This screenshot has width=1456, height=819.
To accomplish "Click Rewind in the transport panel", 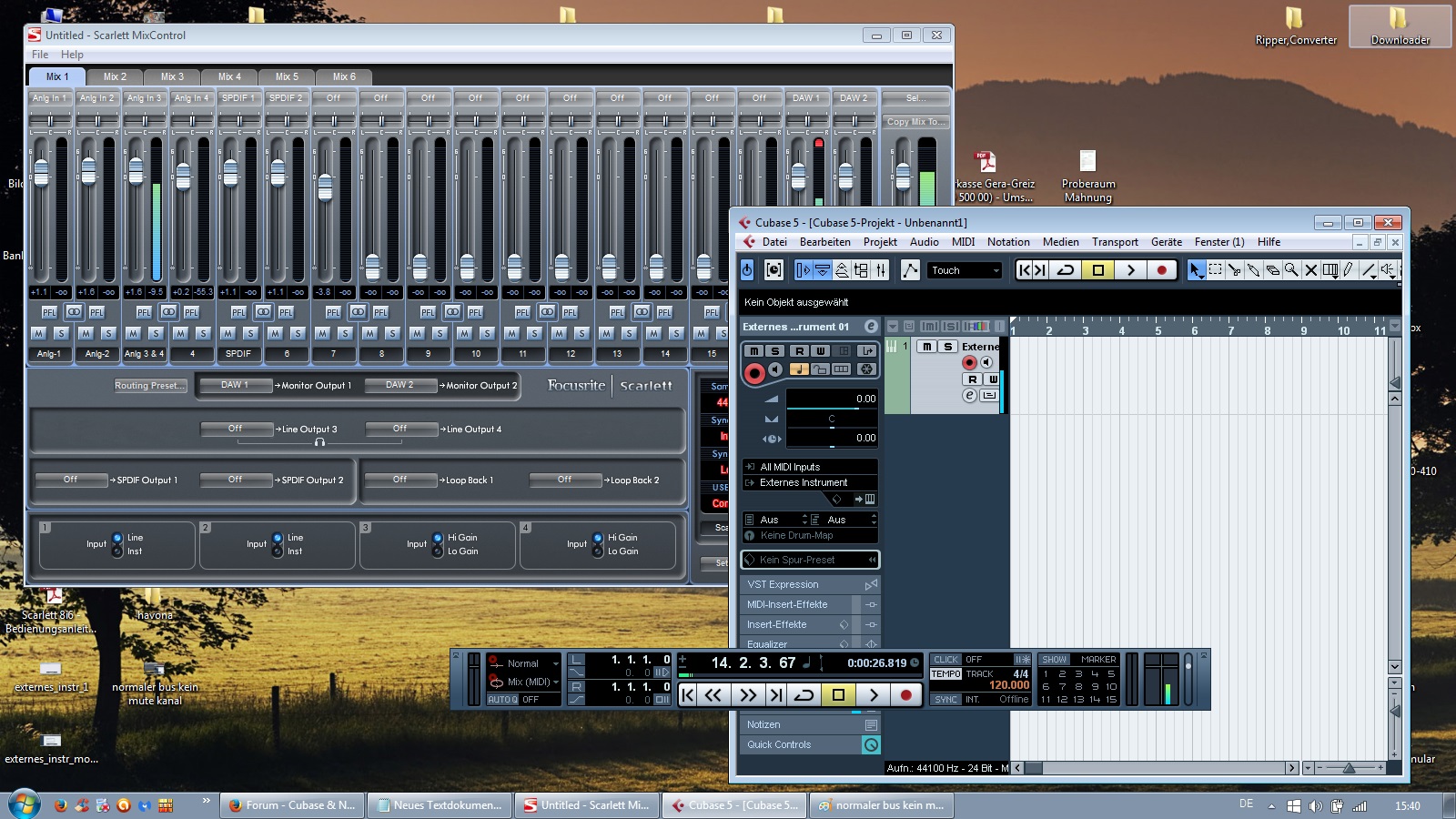I will (713, 695).
